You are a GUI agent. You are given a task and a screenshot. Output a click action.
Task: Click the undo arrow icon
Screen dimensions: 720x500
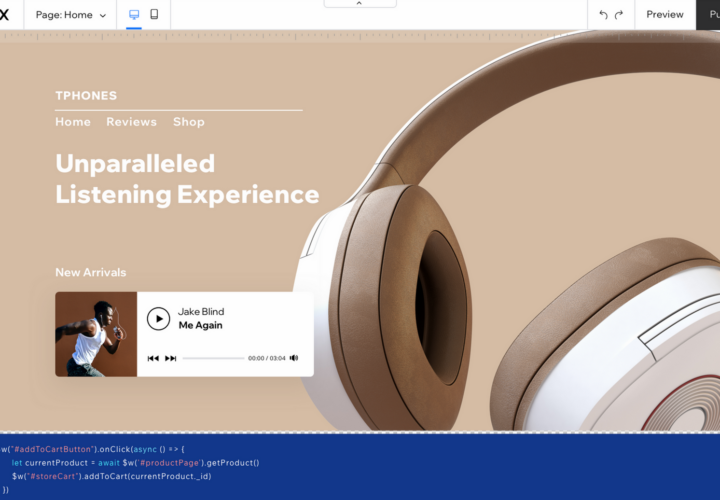tap(603, 15)
